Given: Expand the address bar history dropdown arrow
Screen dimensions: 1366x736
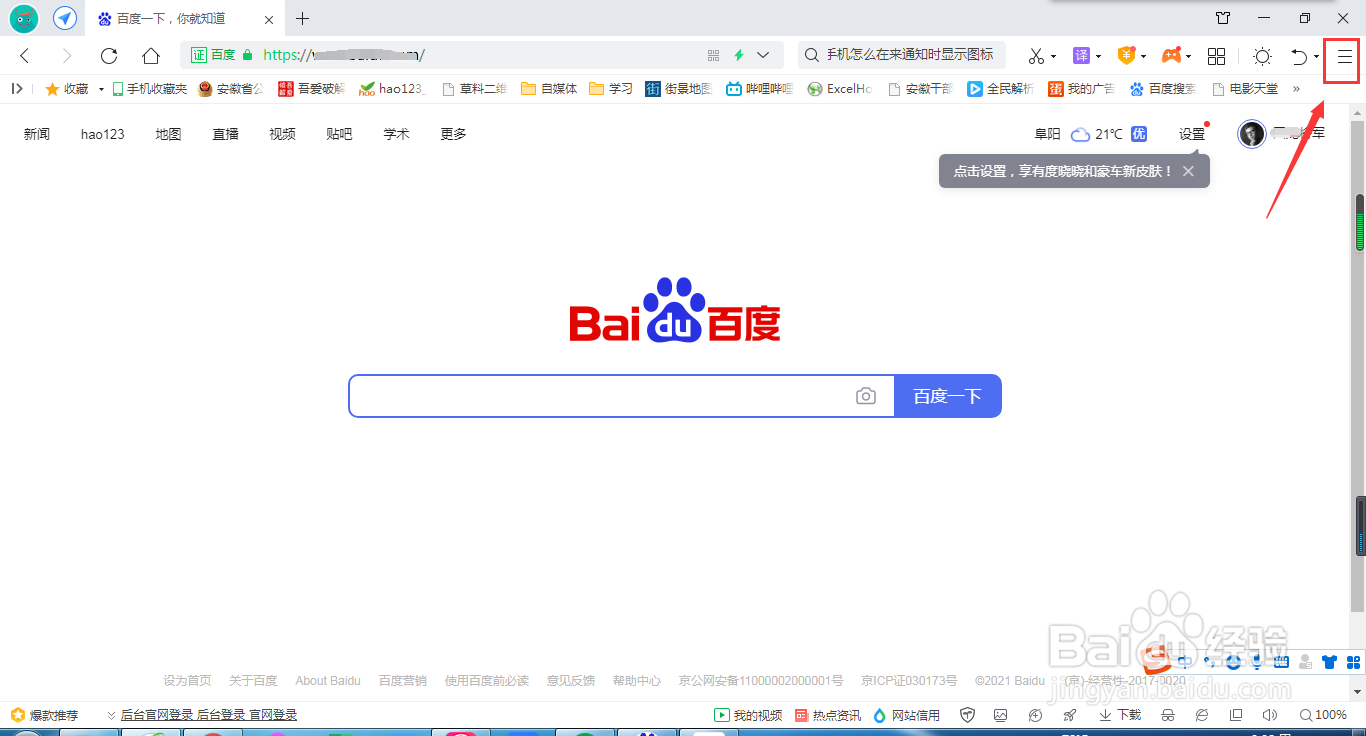Looking at the screenshot, I should tap(764, 56).
